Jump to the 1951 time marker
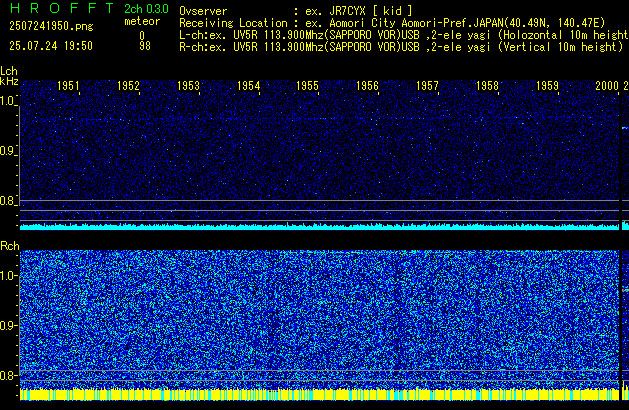 point(68,86)
